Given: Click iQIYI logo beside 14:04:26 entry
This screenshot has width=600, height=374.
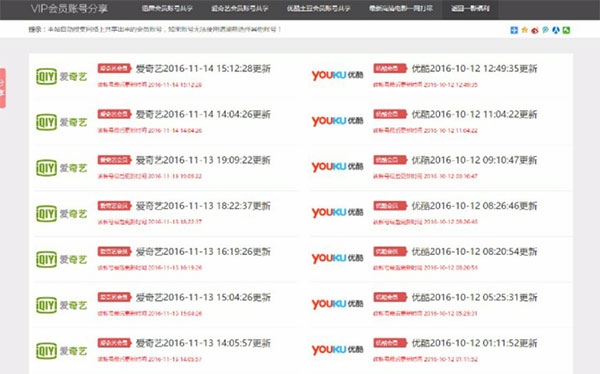Looking at the screenshot, I should coord(62,122).
